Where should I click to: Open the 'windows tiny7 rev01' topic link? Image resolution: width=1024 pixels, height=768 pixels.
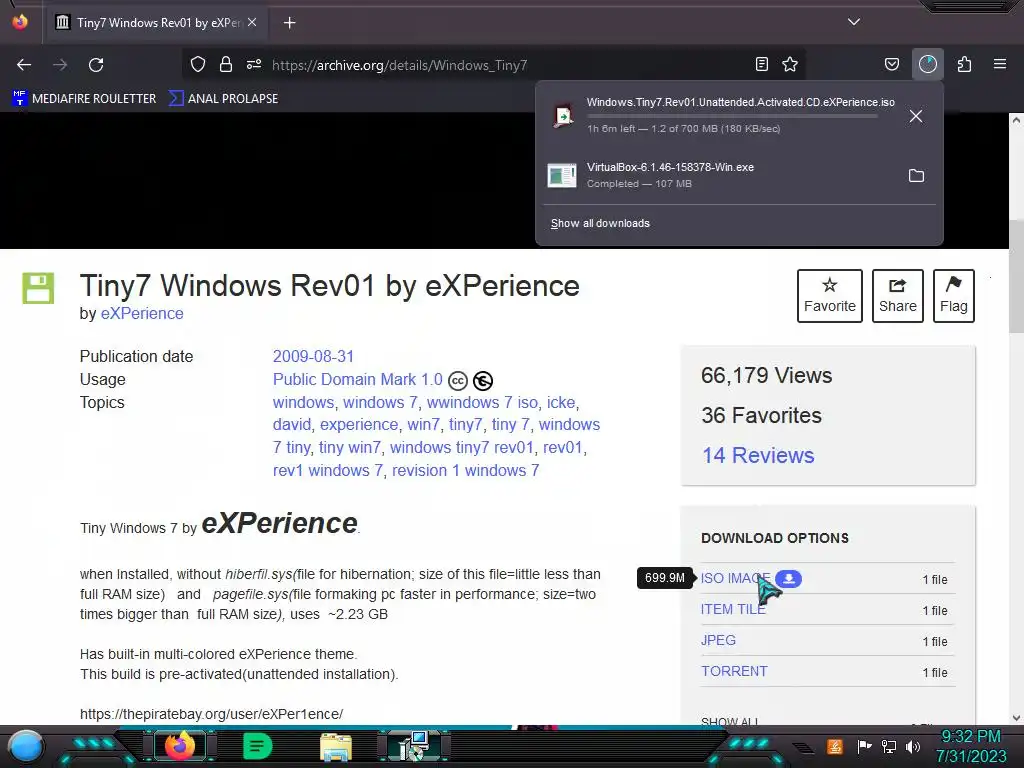pos(461,447)
